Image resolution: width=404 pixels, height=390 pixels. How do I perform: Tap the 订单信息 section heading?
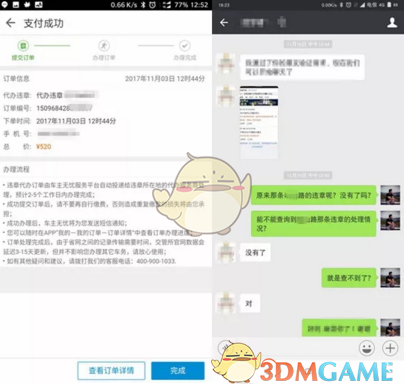click(x=16, y=79)
